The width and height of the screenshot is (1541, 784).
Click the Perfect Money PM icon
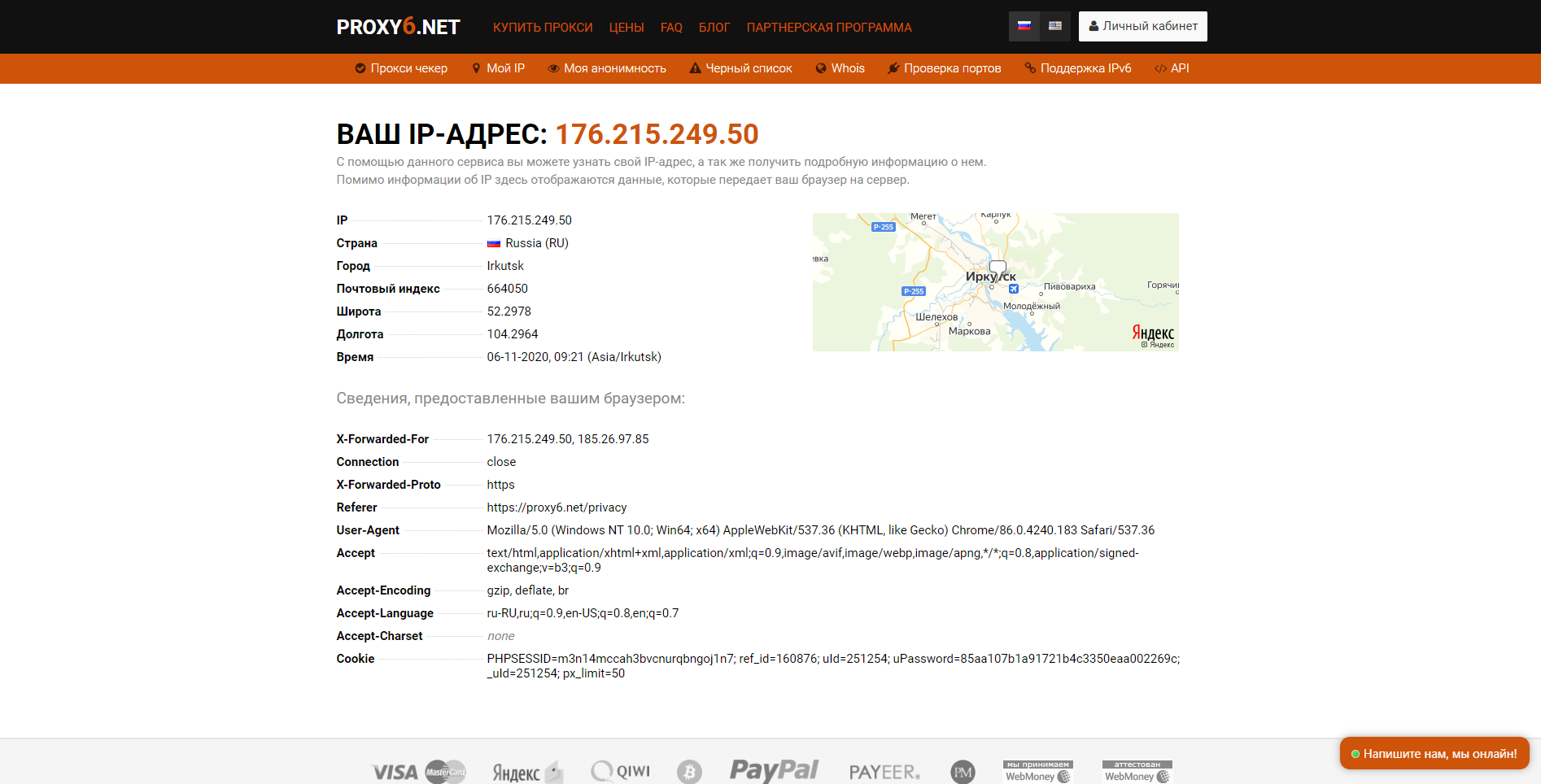963,772
